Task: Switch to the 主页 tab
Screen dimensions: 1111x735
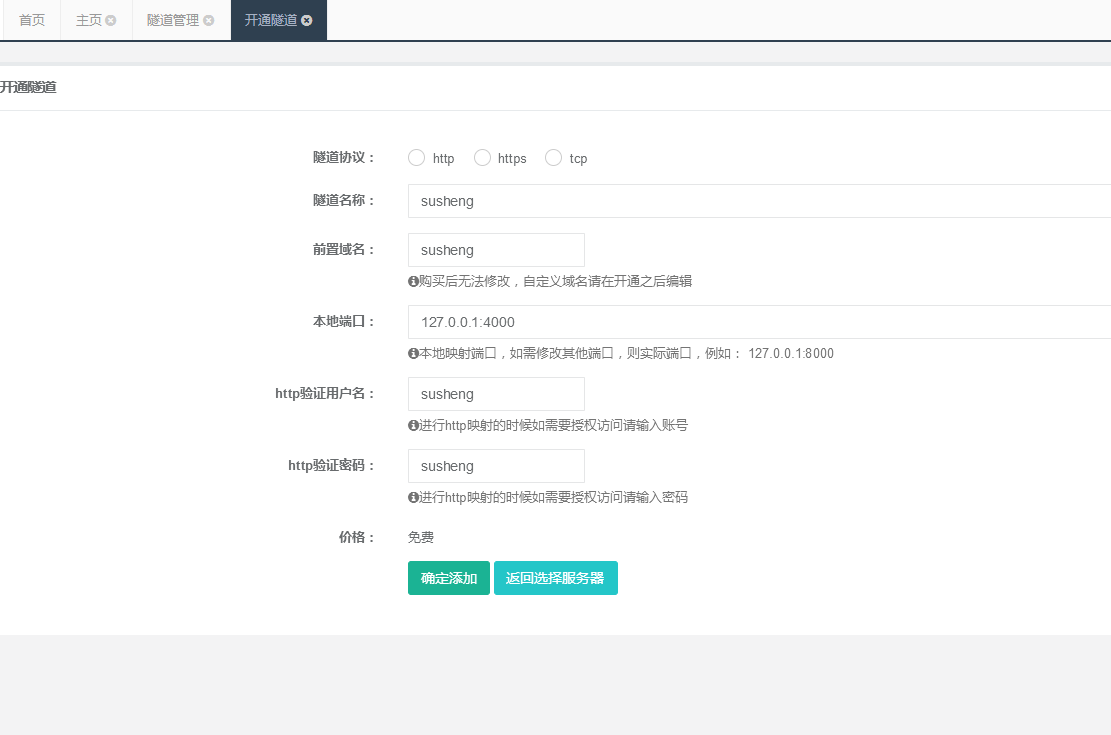Action: (x=89, y=21)
